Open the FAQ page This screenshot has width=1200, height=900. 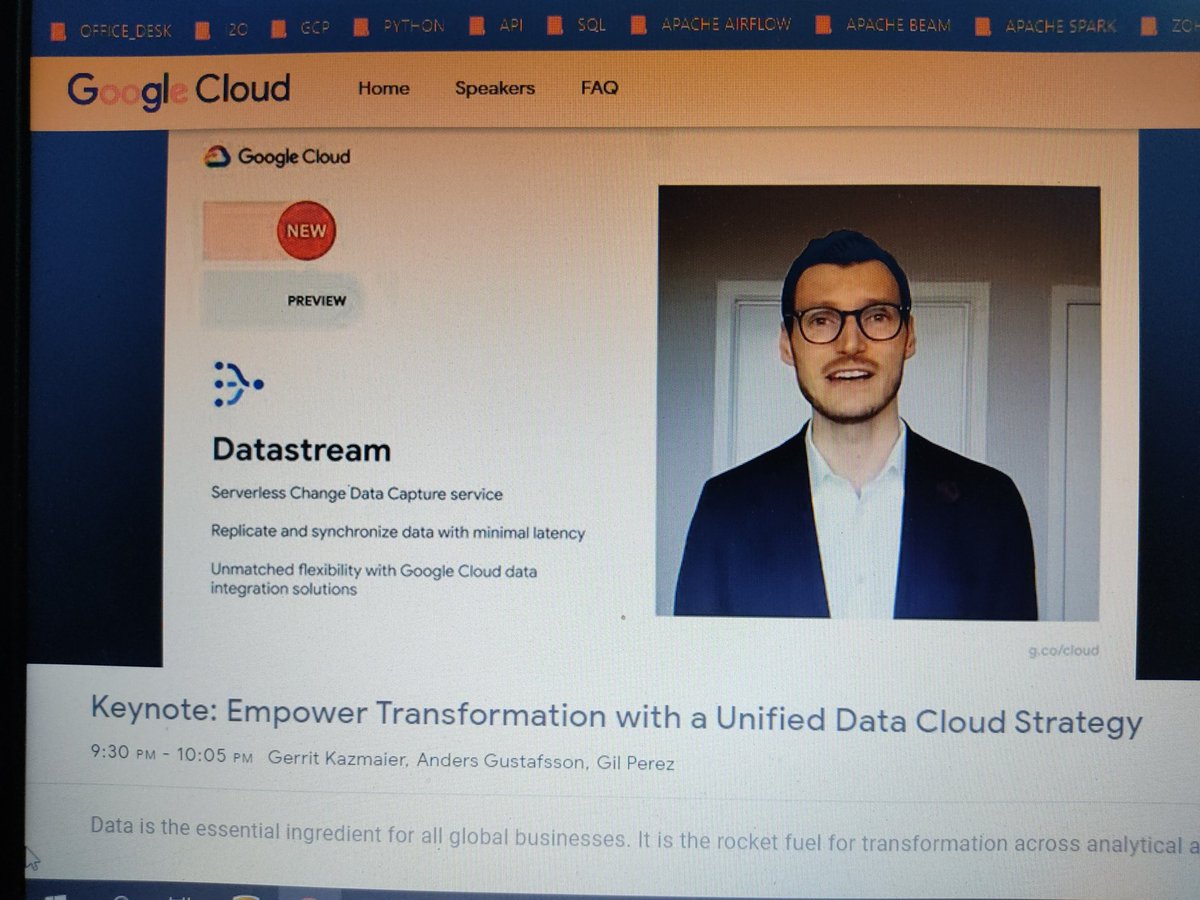pos(599,88)
